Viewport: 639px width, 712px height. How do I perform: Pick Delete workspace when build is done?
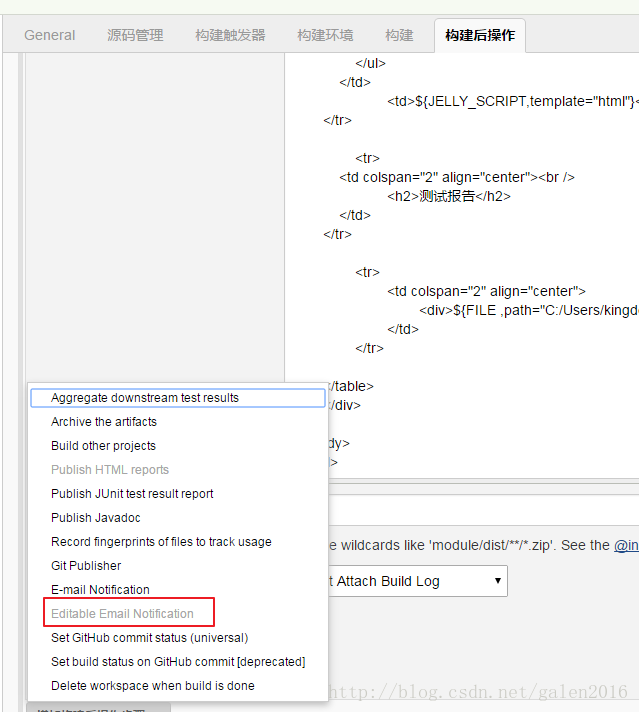pyautogui.click(x=178, y=686)
